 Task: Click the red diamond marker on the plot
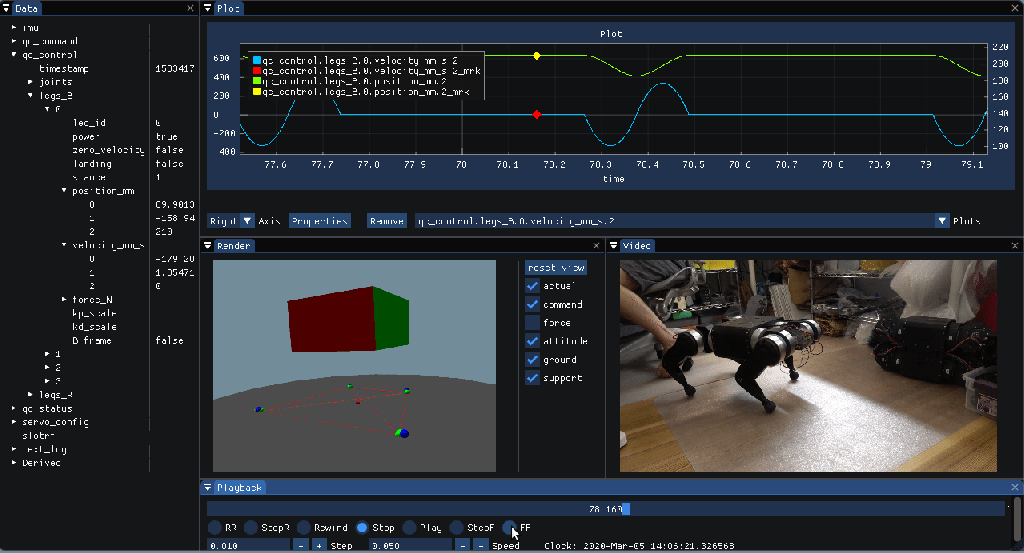[537, 115]
